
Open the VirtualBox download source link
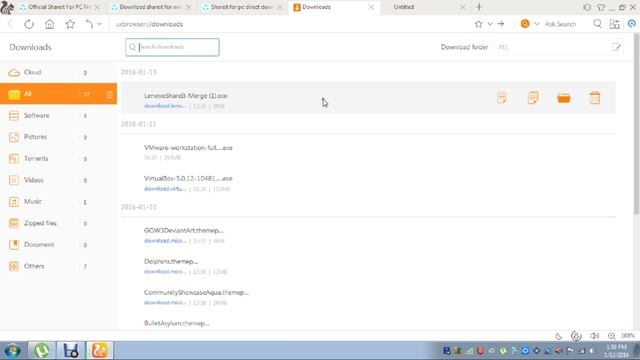(165, 189)
